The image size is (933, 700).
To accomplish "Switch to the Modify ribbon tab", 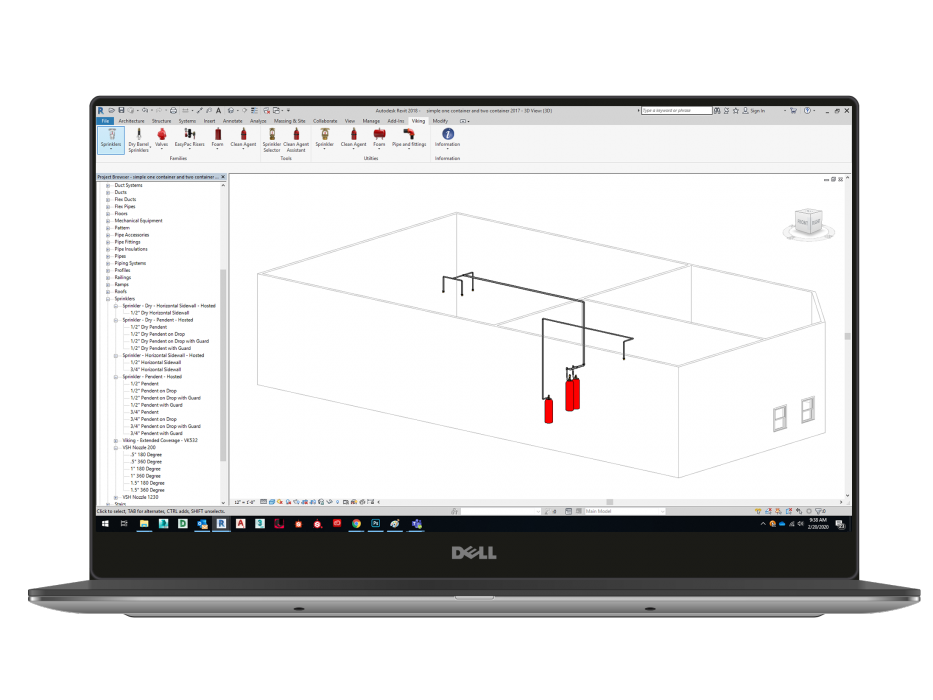I will [440, 121].
